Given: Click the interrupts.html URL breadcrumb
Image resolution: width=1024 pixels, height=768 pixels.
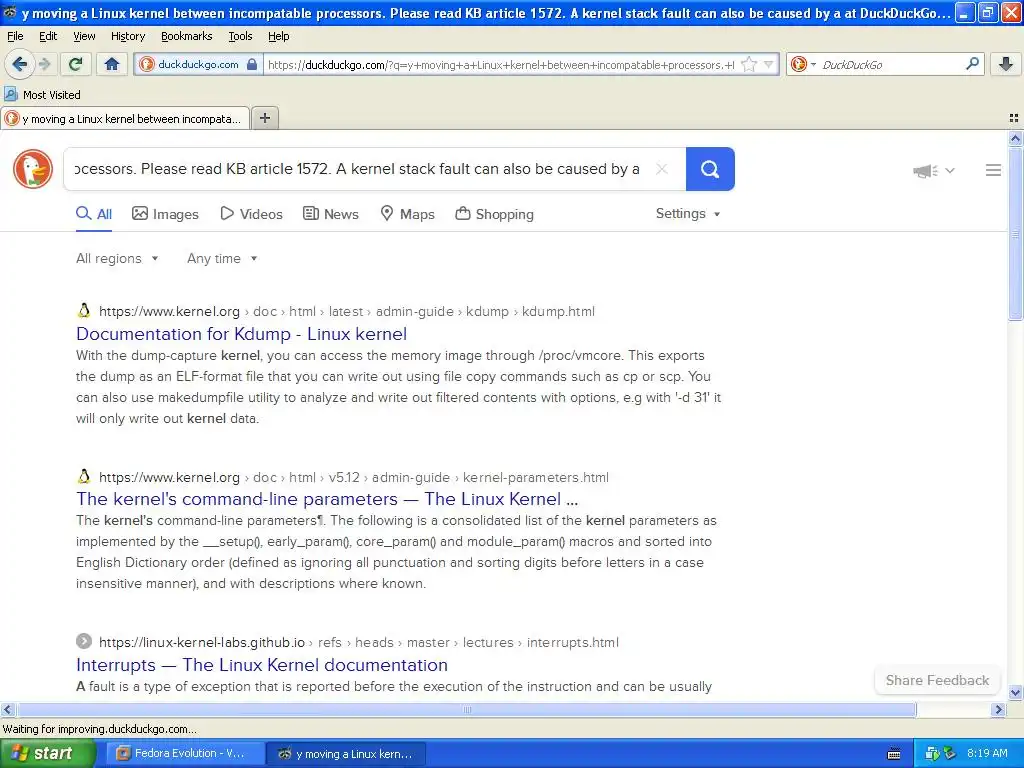Looking at the screenshot, I should 573,643.
